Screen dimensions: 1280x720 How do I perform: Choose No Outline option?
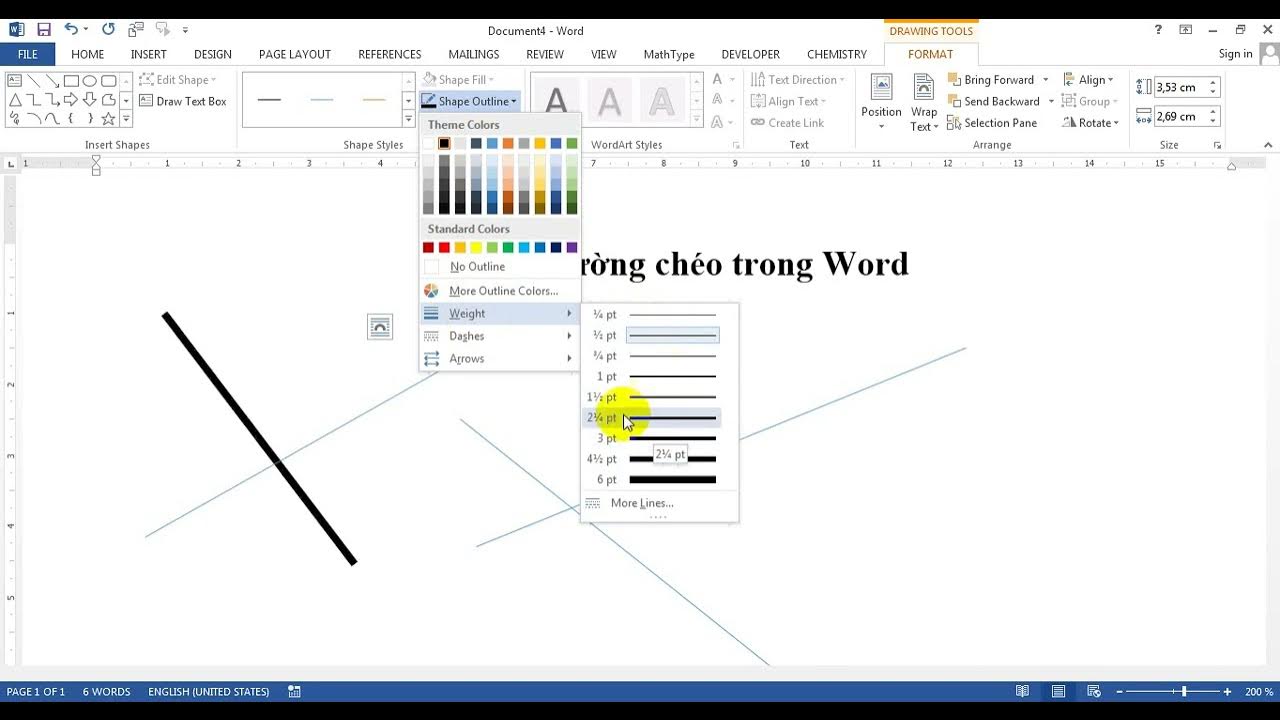pos(499,267)
